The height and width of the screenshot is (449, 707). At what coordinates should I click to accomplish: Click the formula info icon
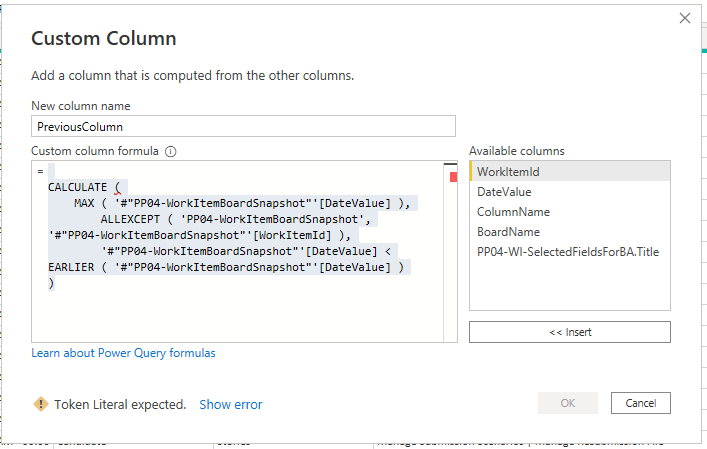point(170,151)
